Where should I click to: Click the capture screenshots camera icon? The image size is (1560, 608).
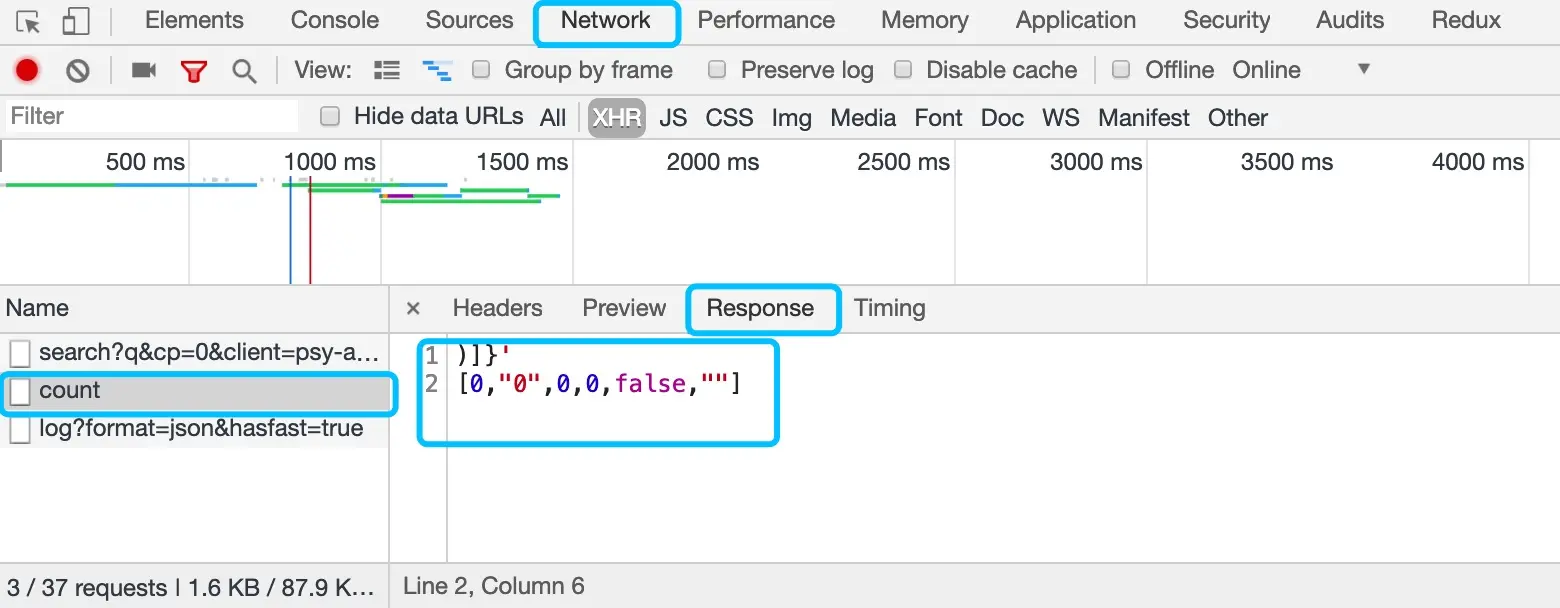coord(144,70)
